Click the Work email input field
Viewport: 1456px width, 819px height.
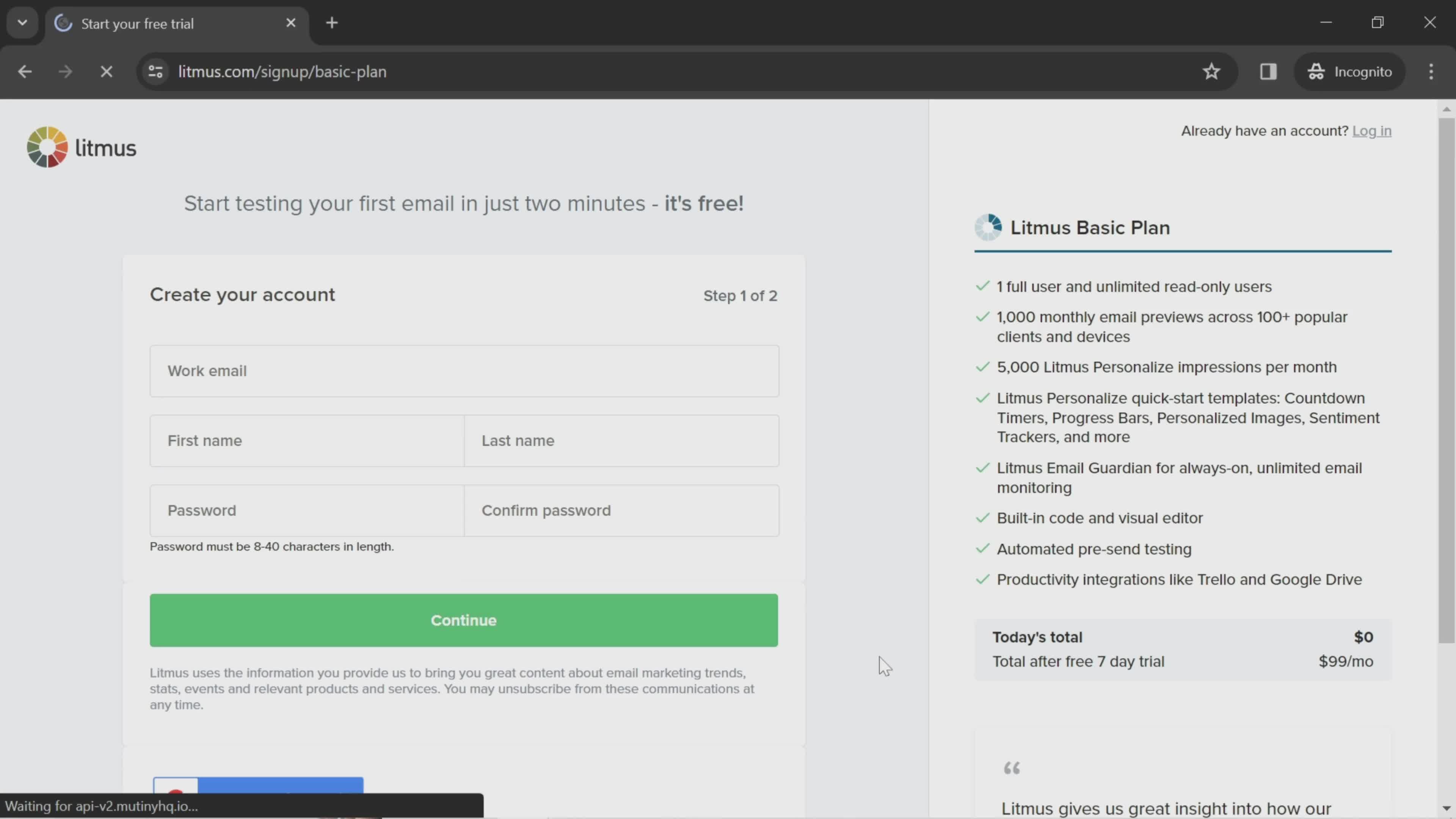pyautogui.click(x=464, y=371)
